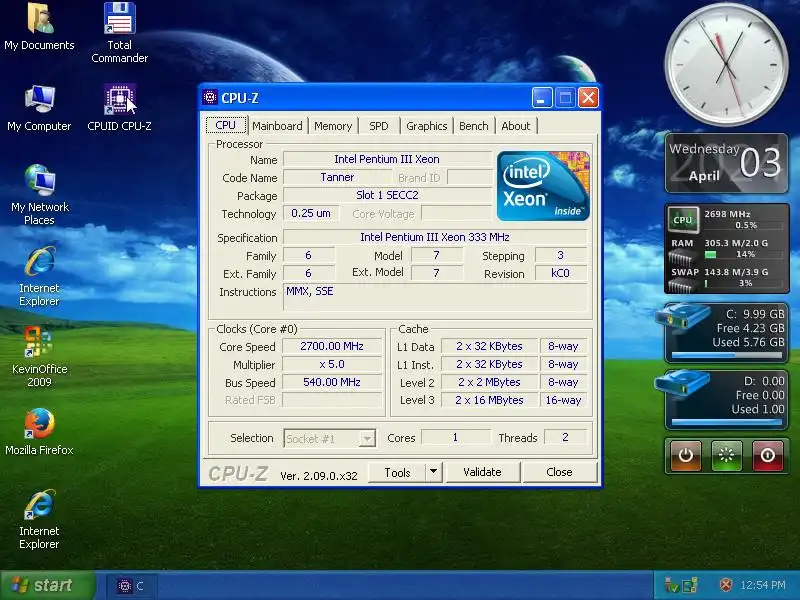The image size is (800, 600).
Task: Click the Name field Intel Pentium III Xeon
Action: [x=387, y=159]
